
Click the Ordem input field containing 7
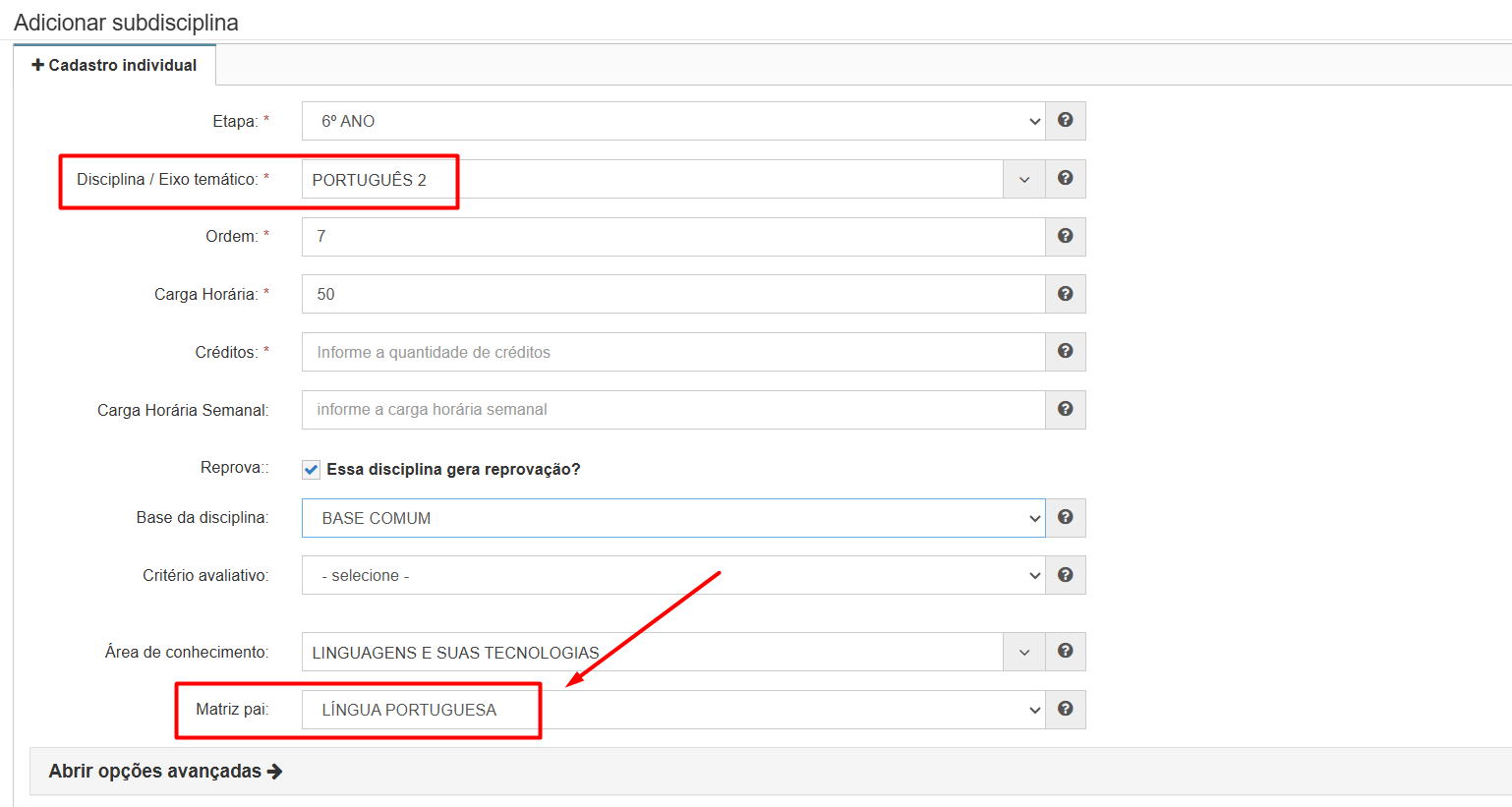click(672, 237)
